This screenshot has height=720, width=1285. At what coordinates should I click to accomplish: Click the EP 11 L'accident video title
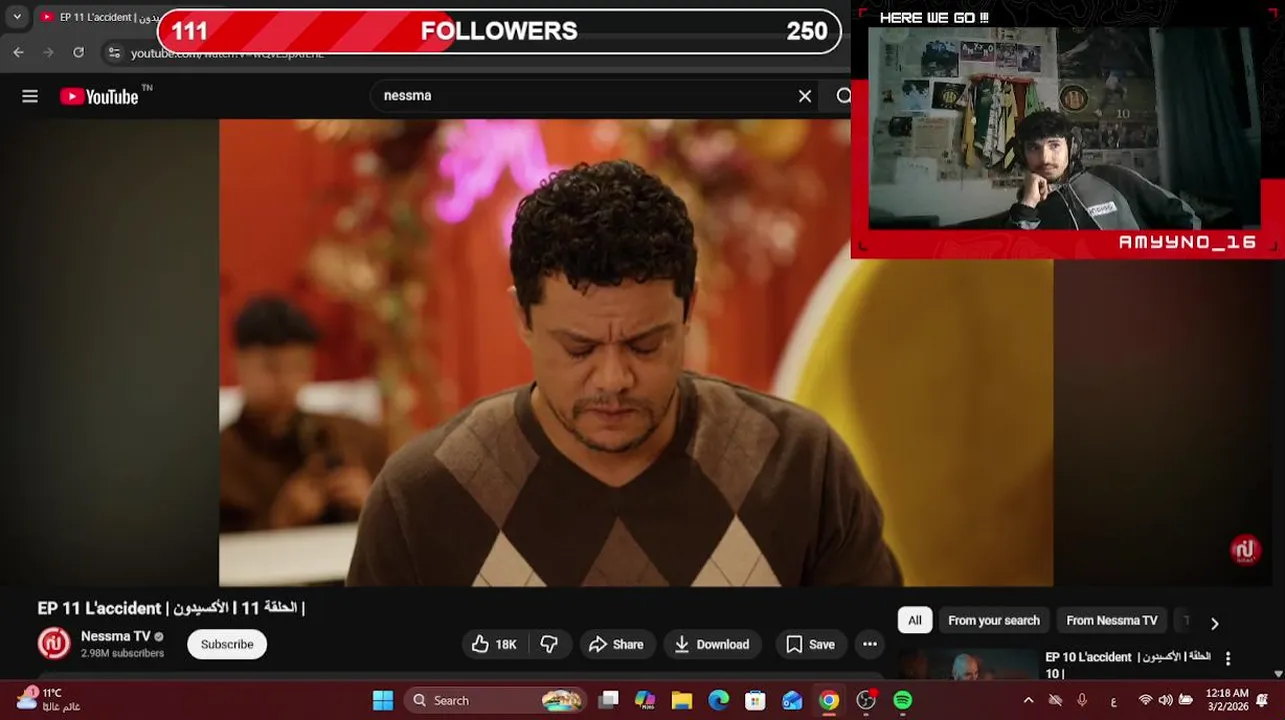click(x=171, y=608)
